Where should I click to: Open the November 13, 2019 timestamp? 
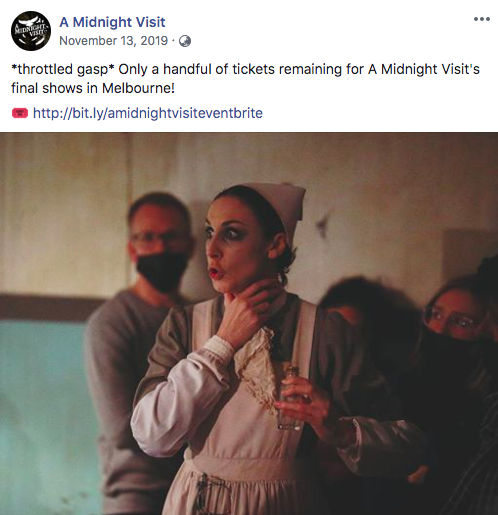coord(113,41)
